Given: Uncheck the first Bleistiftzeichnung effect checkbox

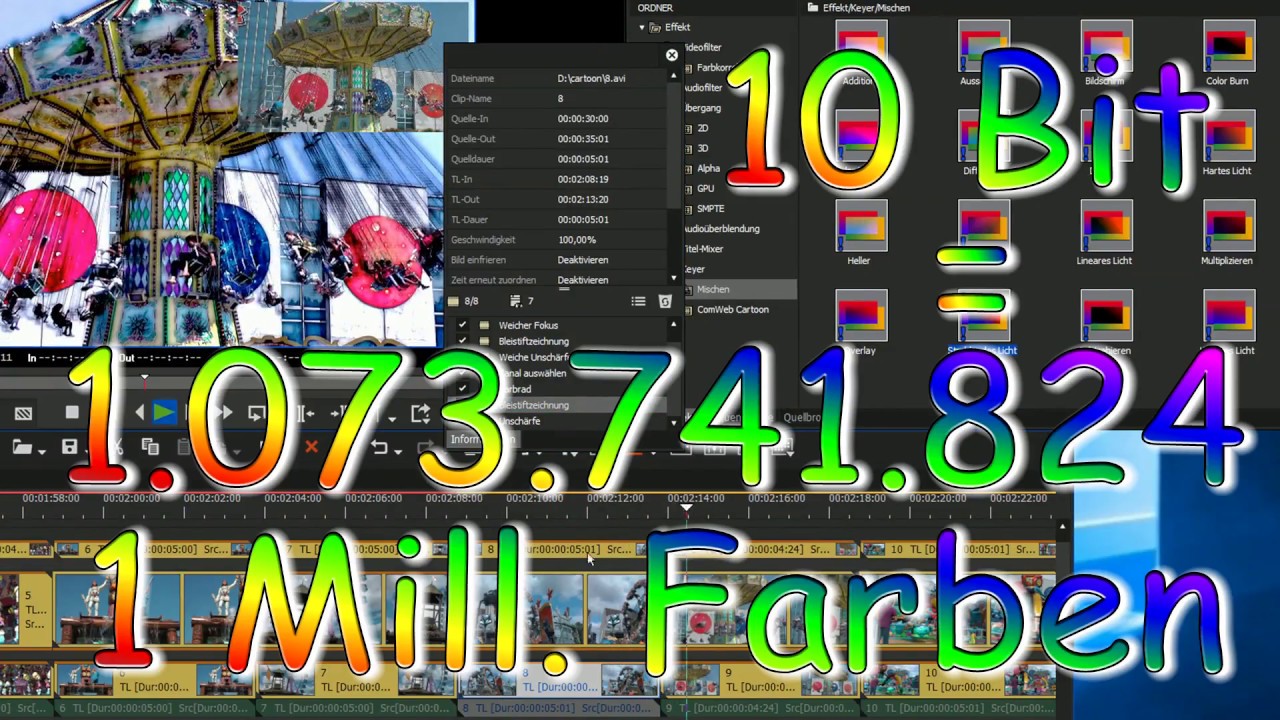Looking at the screenshot, I should coord(462,341).
